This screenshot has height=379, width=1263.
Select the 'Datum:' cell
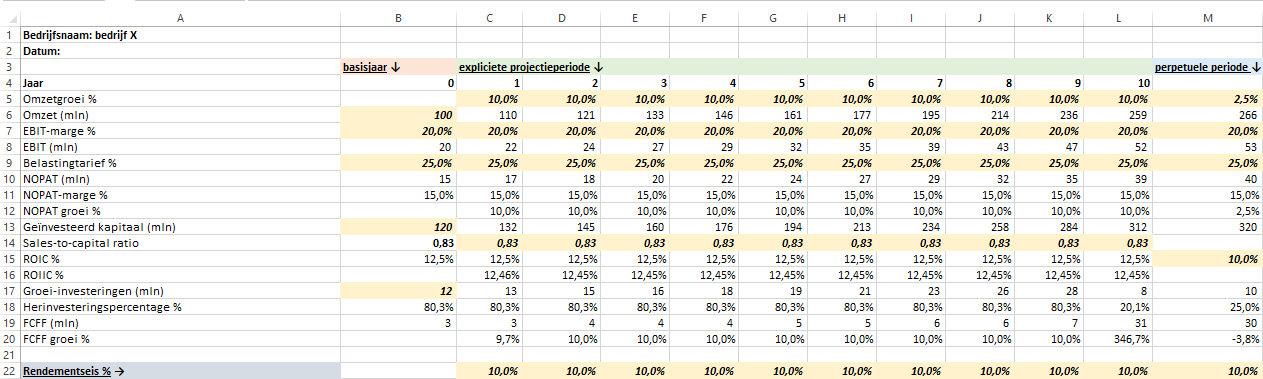[180, 50]
